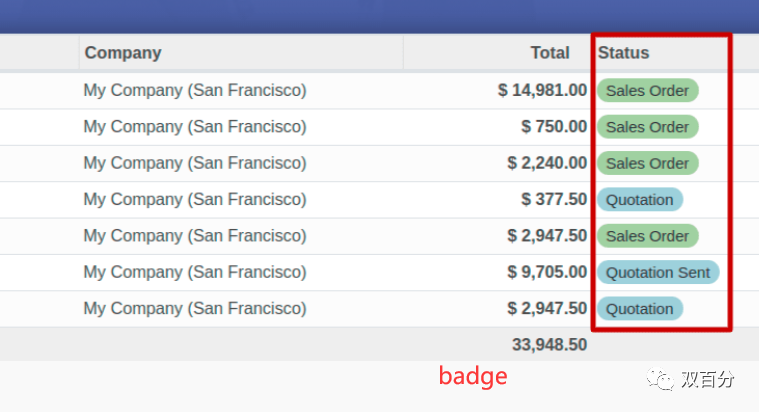The width and height of the screenshot is (759, 412).
Task: Select the $2,240.00 total cell
Action: tap(547, 163)
